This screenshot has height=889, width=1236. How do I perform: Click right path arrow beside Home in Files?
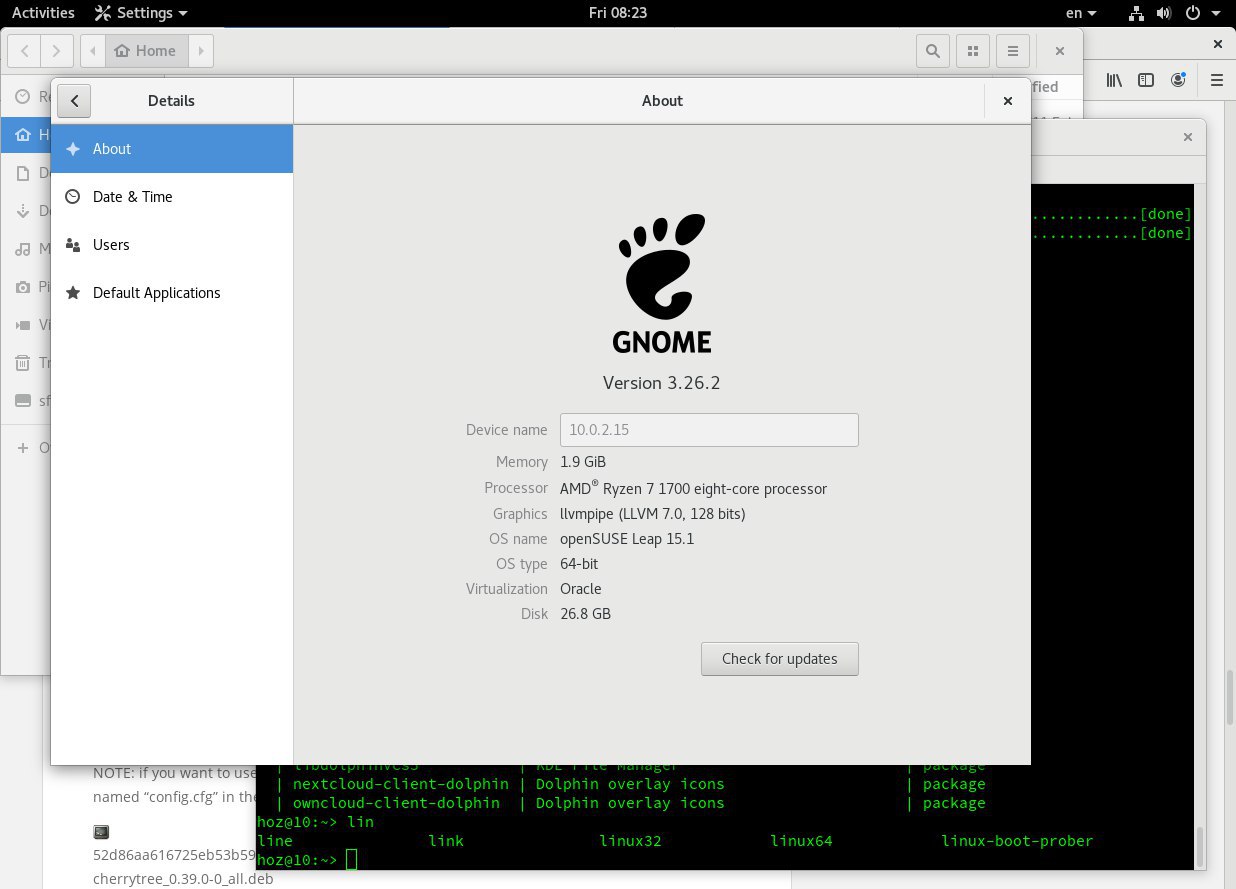(x=200, y=51)
